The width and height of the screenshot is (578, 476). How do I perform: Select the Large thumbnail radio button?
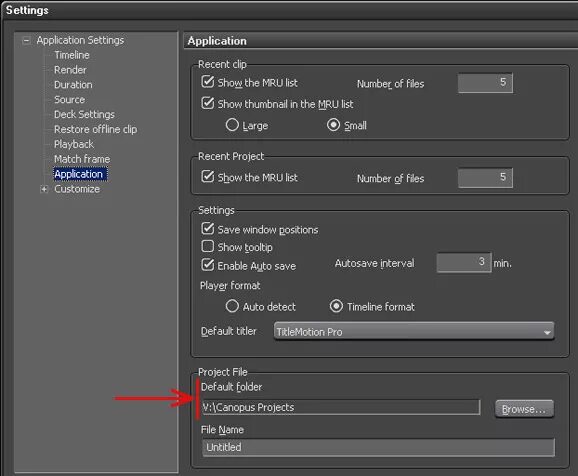click(232, 125)
